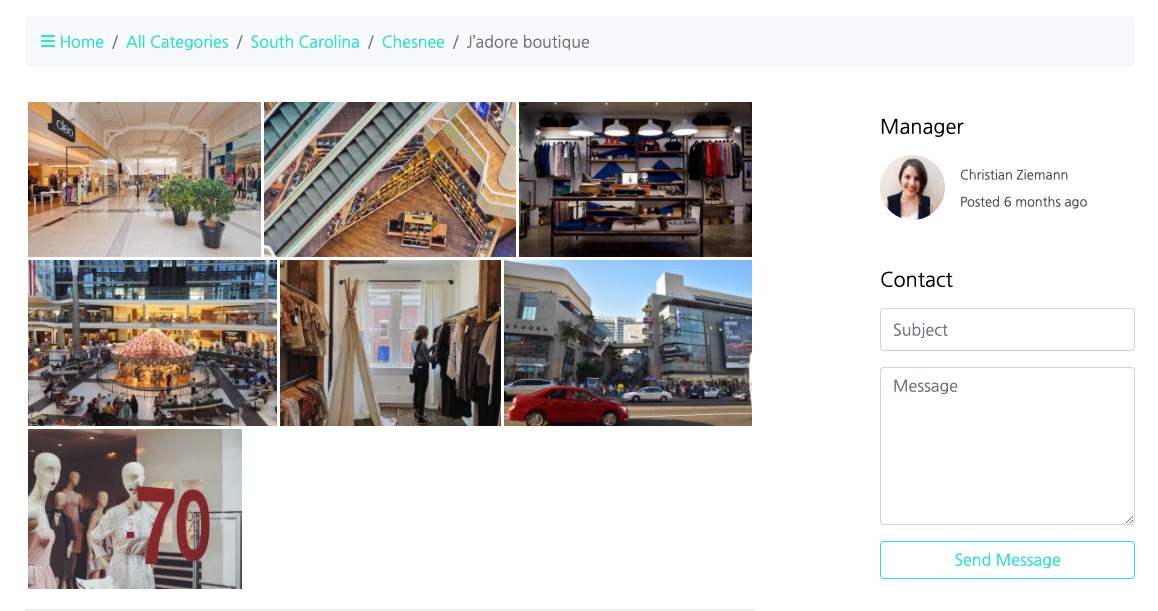Open the Chesnee breadcrumb link
Image resolution: width=1158 pixels, height=611 pixels.
click(413, 42)
